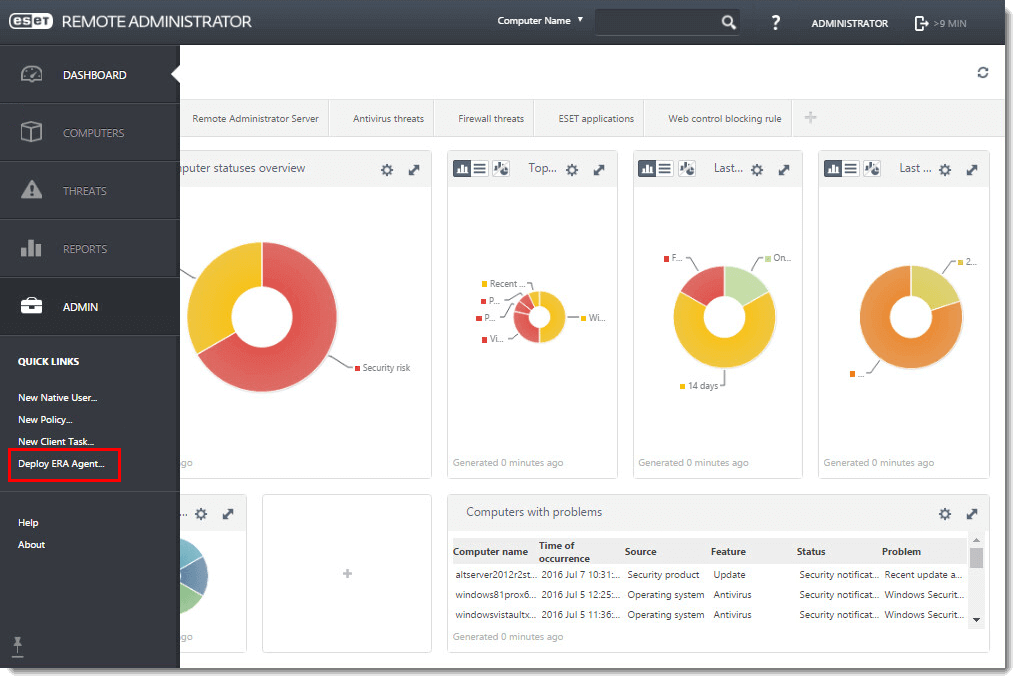Open the Dashboard section in sidebar
The image size is (1020, 683).
click(x=90, y=75)
